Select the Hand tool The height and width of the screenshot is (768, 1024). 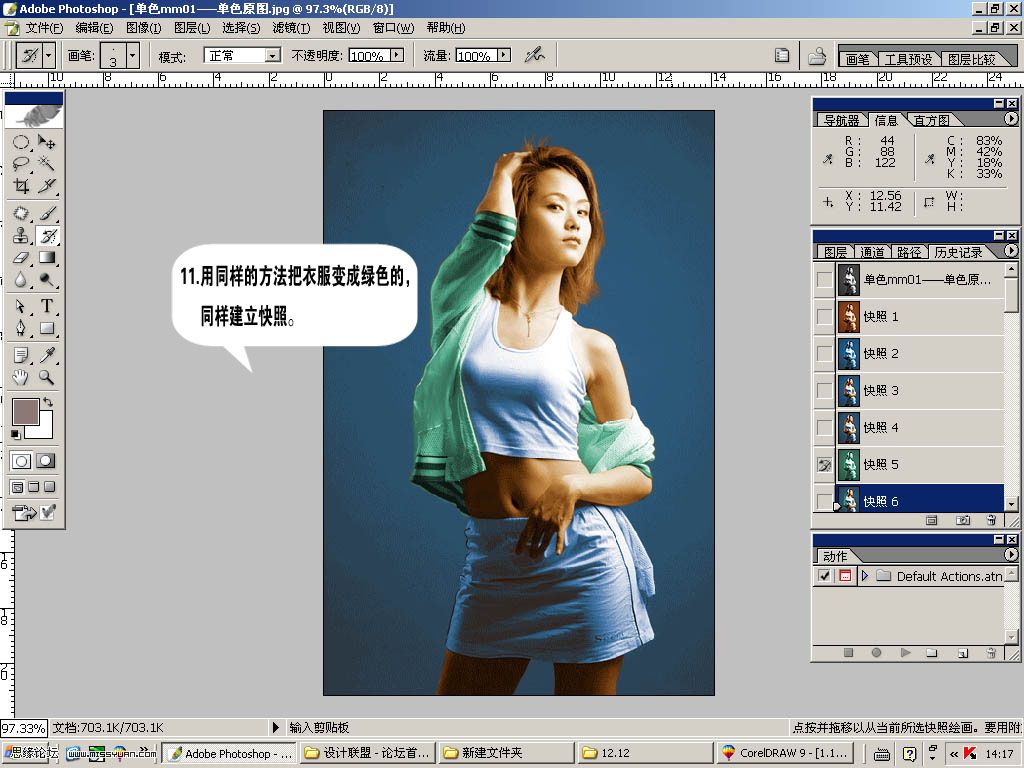(x=21, y=377)
